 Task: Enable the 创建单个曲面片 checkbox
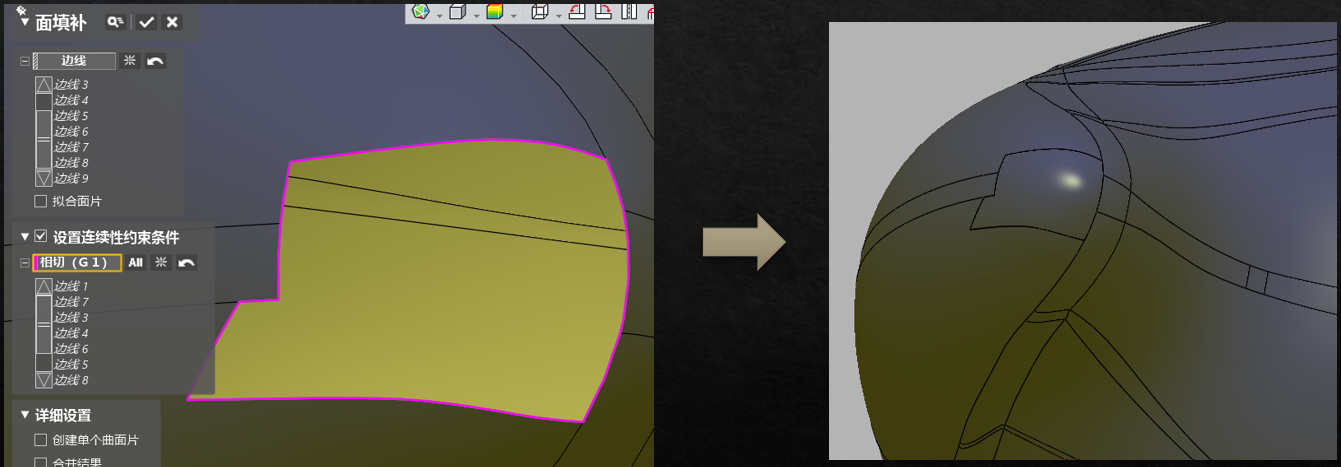click(41, 440)
